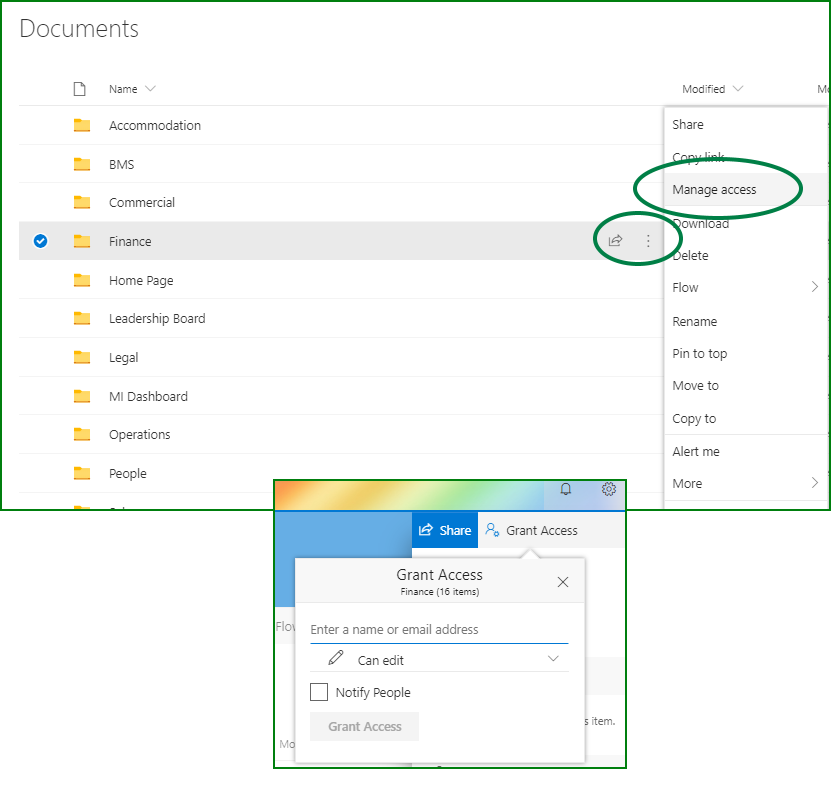Open the Leadership Board folder name
Viewport: 831px width, 800px height.
157,318
